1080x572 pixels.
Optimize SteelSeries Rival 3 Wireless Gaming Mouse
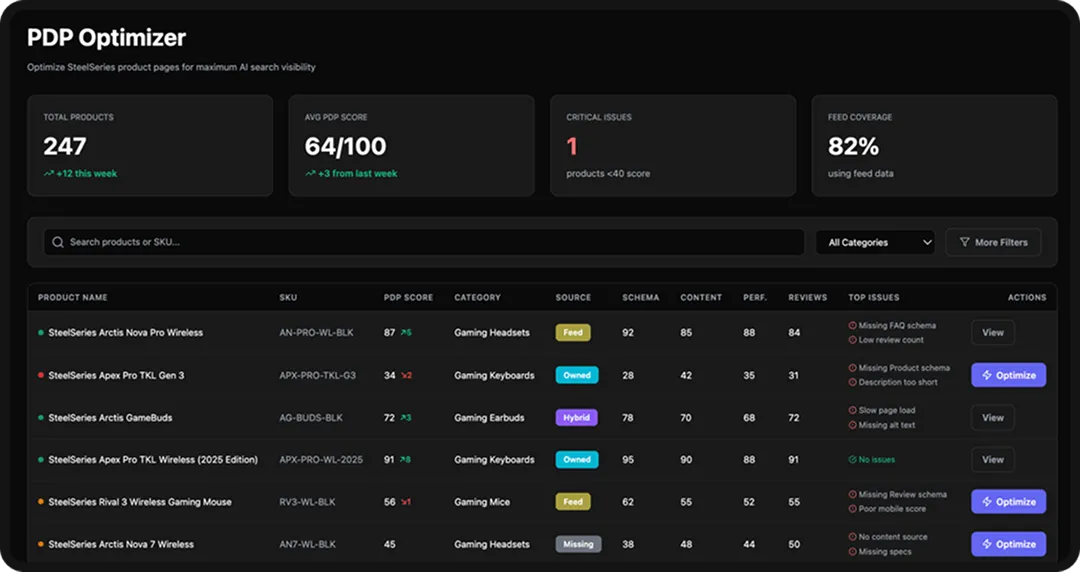(1008, 502)
